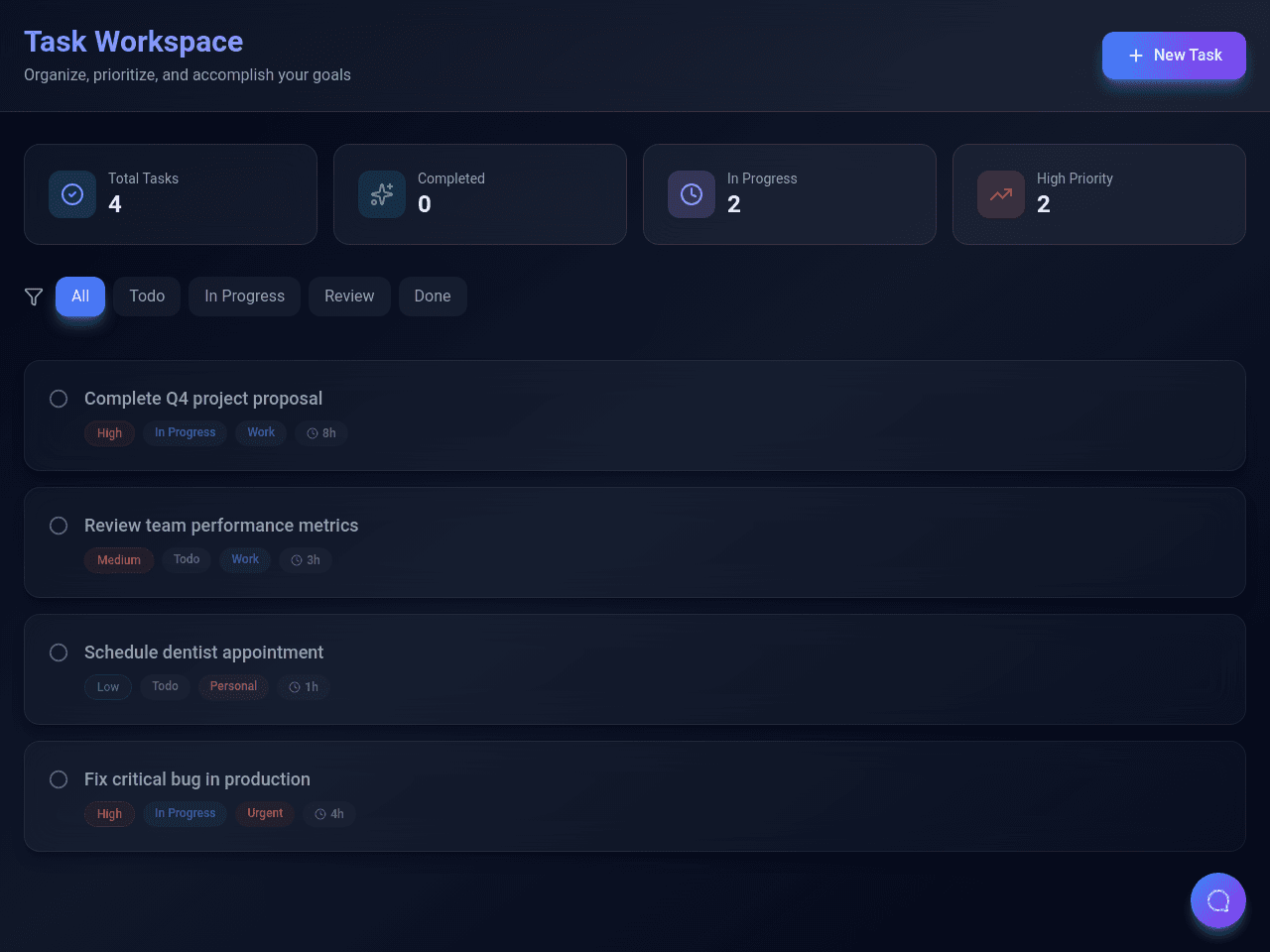
Task: Click the Task Workspace heading
Action: click(134, 42)
